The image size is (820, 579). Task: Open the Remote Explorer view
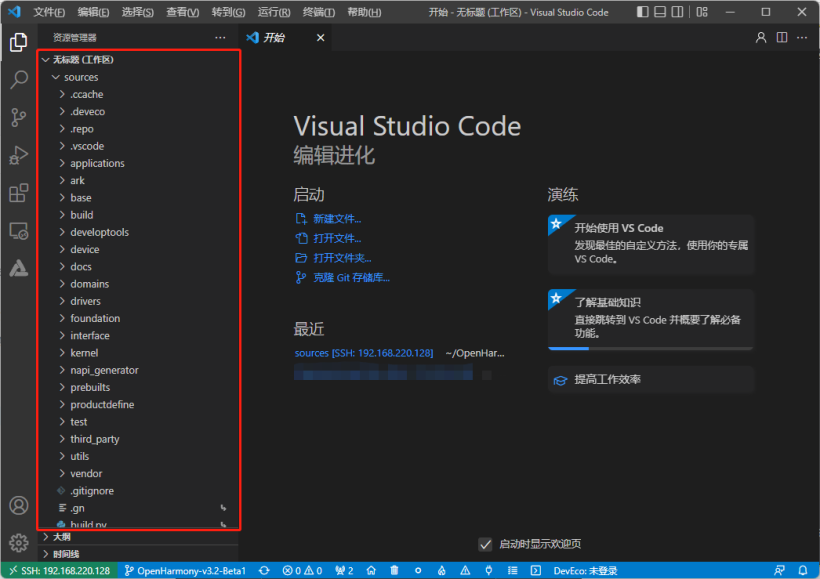(18, 230)
